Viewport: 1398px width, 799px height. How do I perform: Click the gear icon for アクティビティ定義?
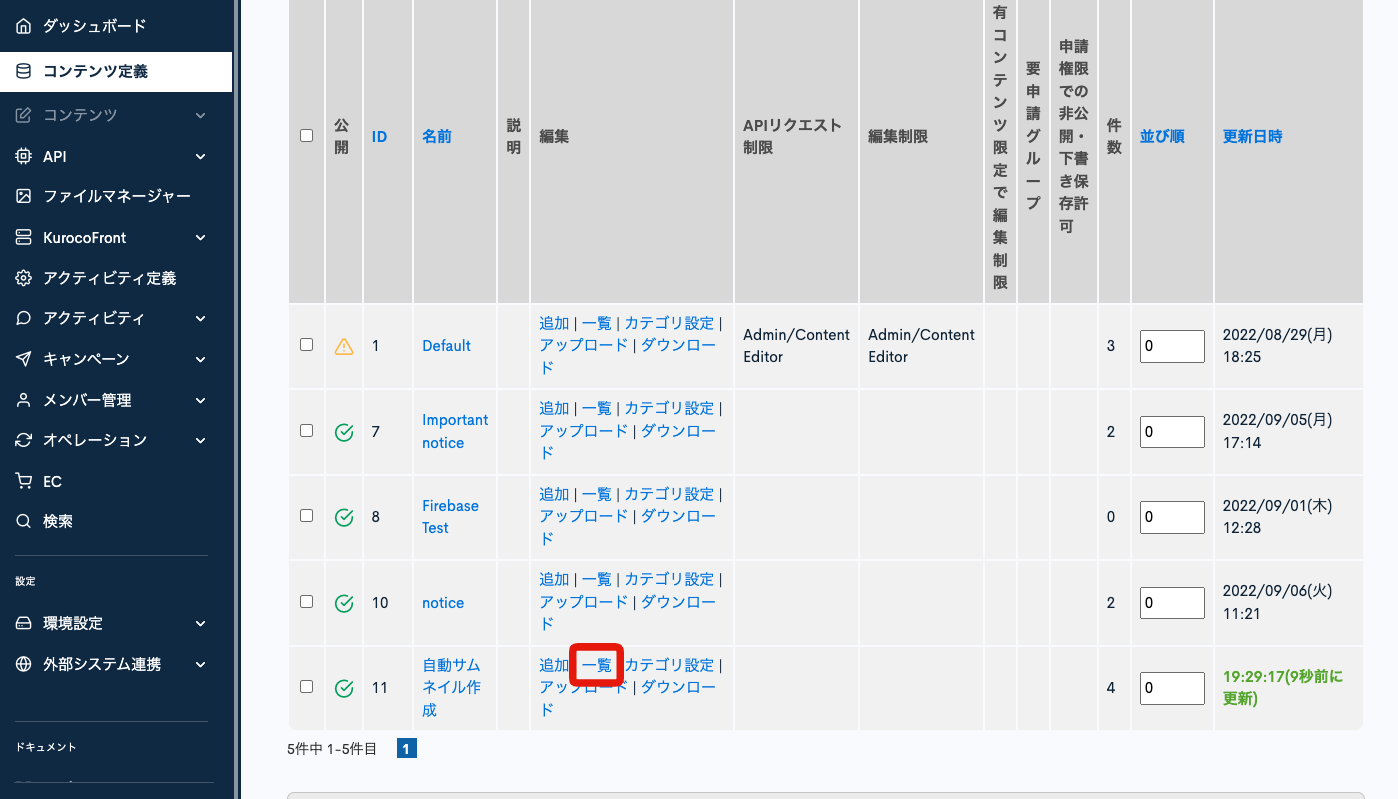point(24,278)
